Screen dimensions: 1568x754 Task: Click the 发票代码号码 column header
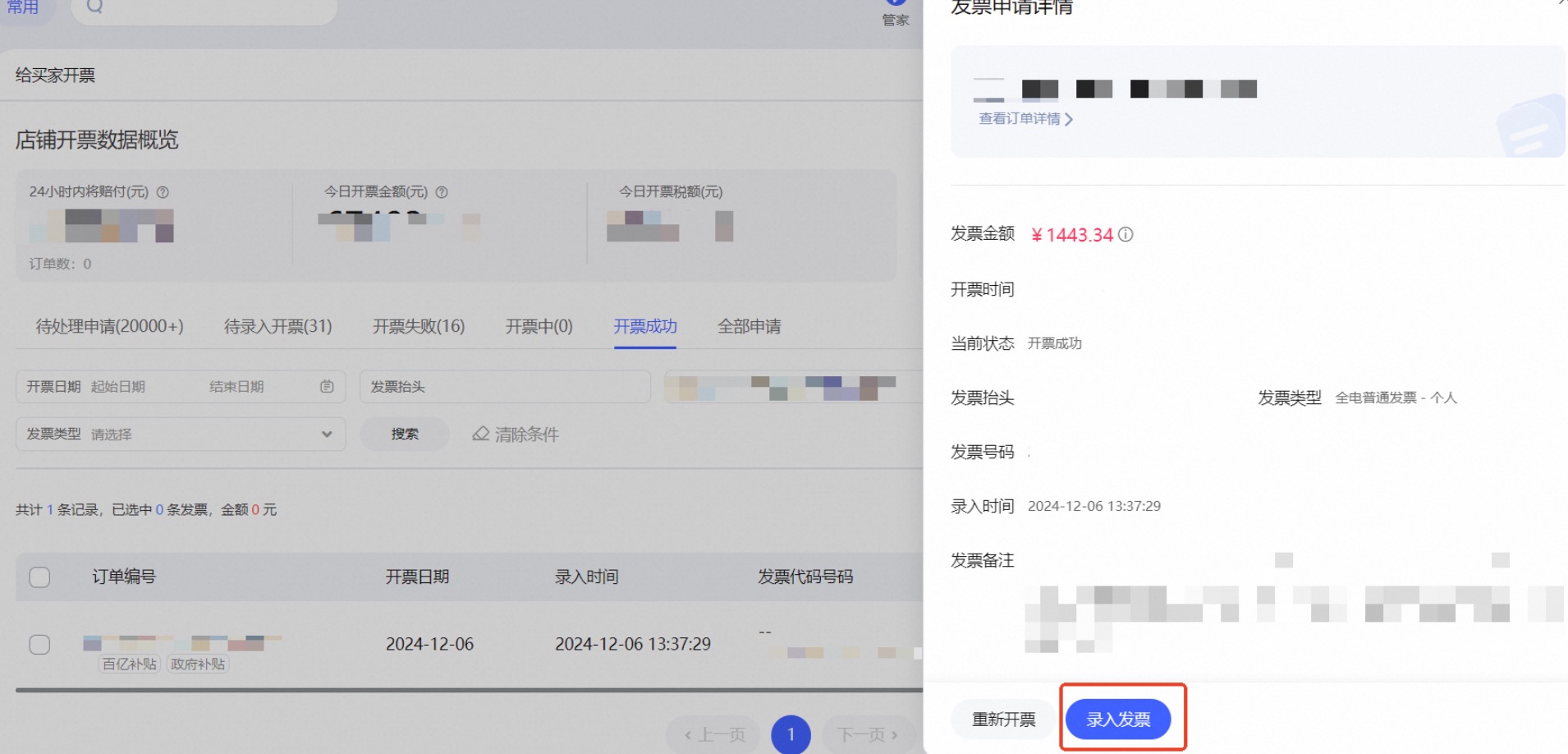coord(805,577)
